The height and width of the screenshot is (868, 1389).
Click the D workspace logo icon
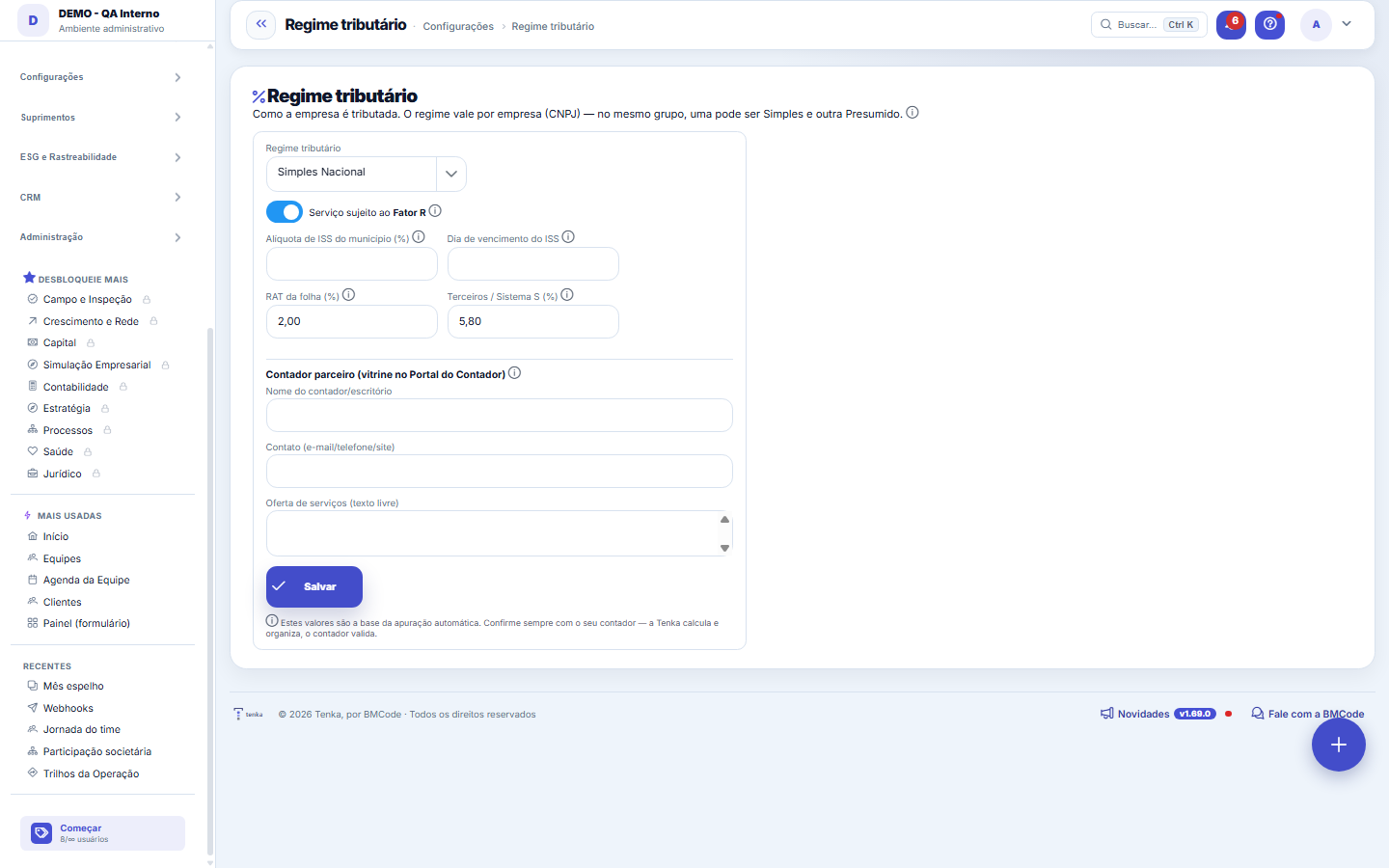pyautogui.click(x=33, y=20)
